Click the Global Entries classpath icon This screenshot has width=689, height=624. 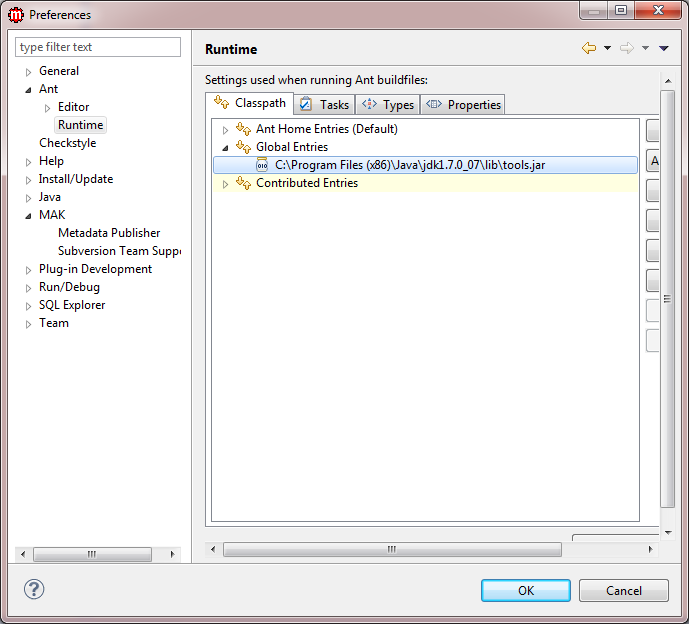pos(243,147)
